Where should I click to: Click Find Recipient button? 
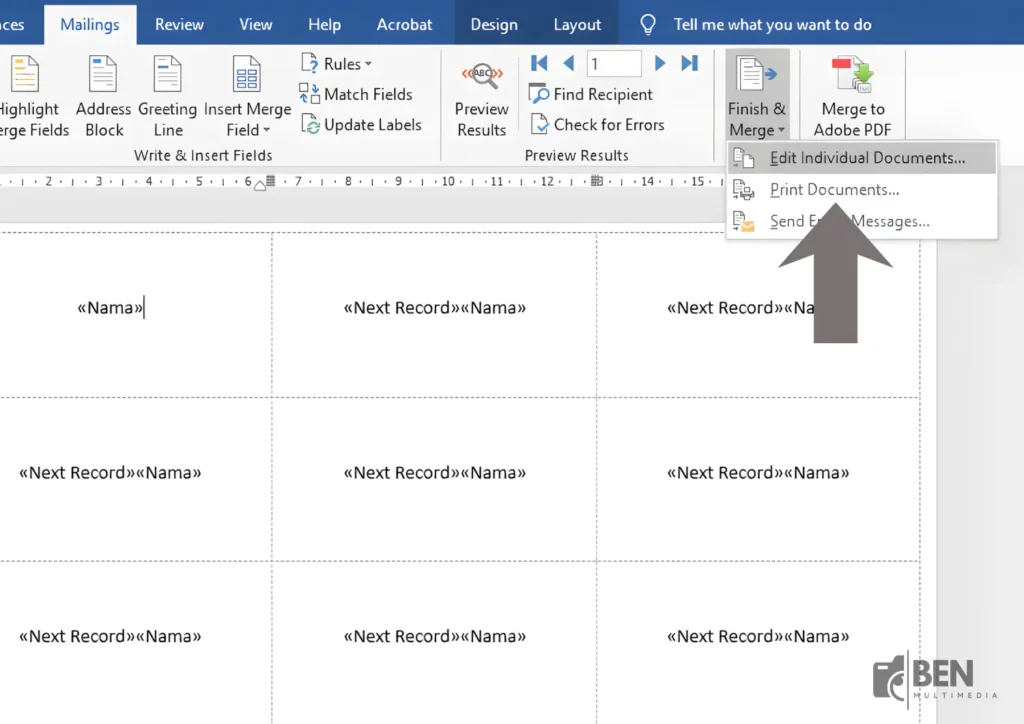click(x=591, y=94)
